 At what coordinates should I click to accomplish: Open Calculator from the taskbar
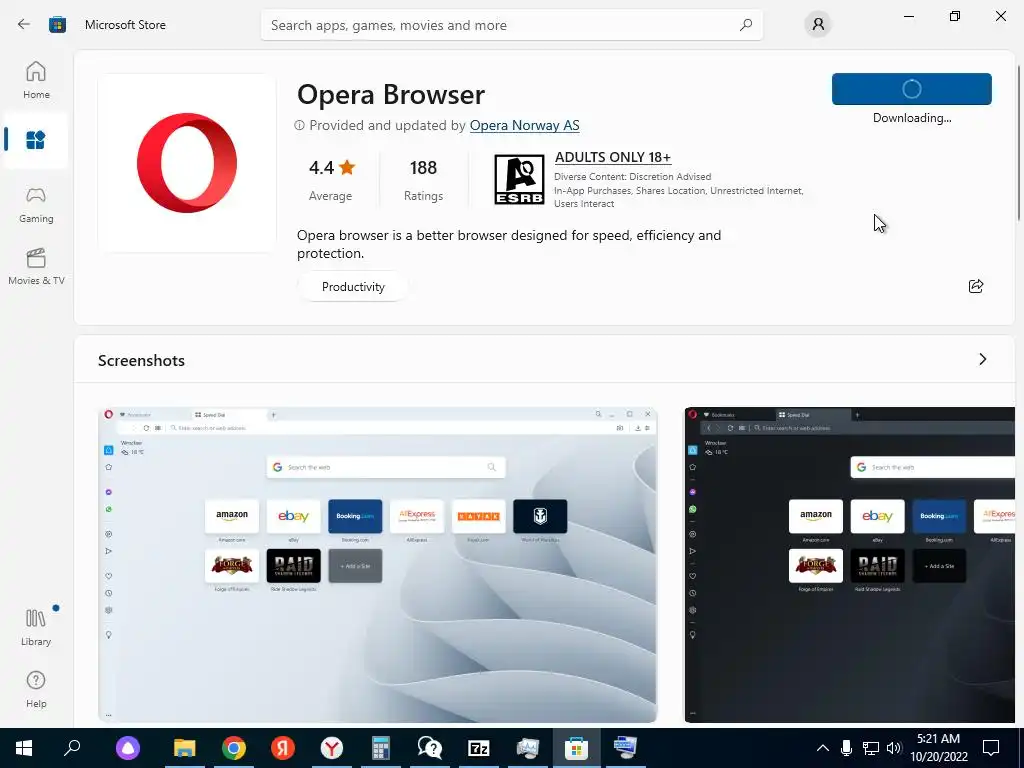point(381,748)
